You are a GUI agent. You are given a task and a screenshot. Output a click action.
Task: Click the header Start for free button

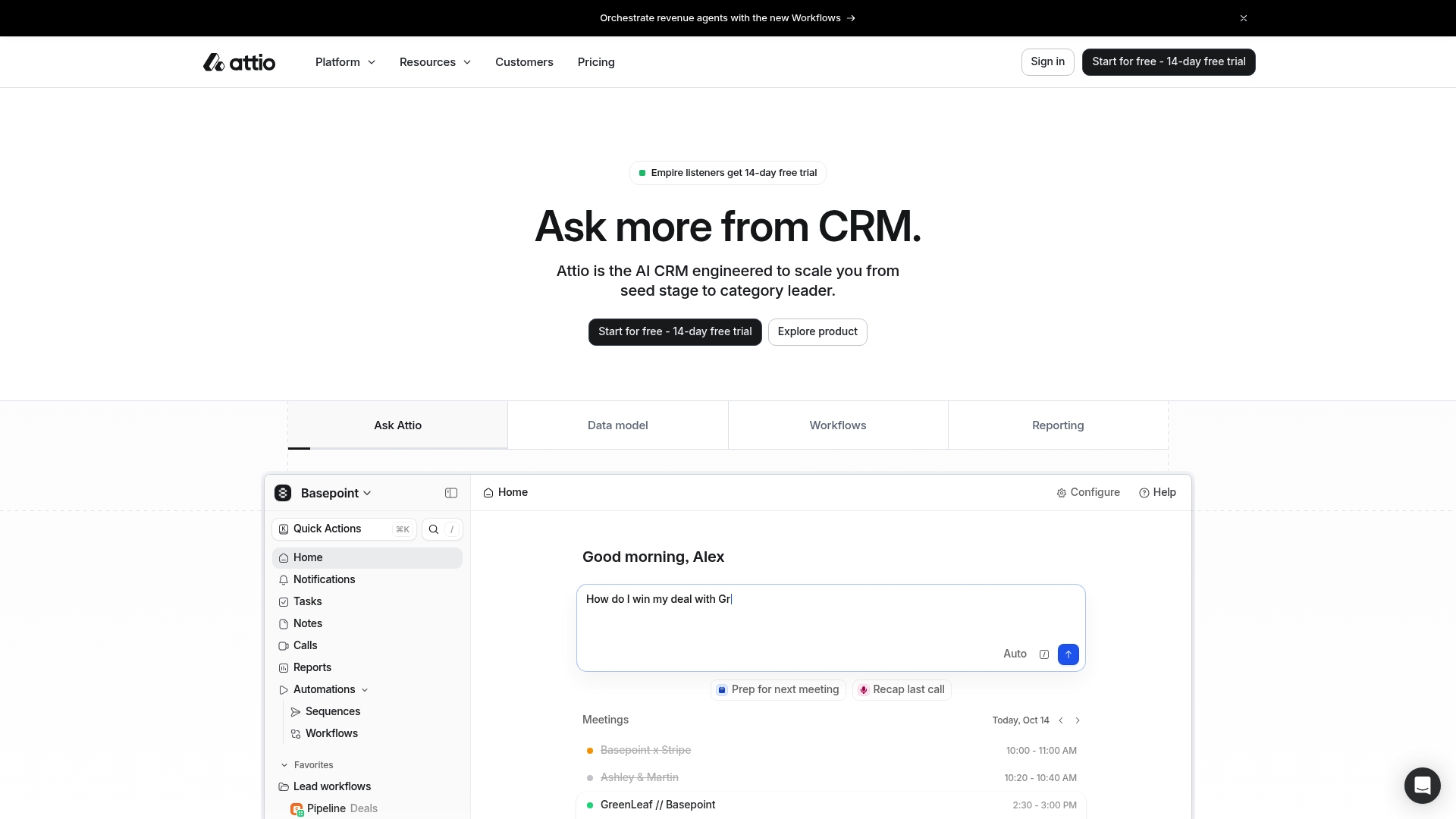[1169, 62]
